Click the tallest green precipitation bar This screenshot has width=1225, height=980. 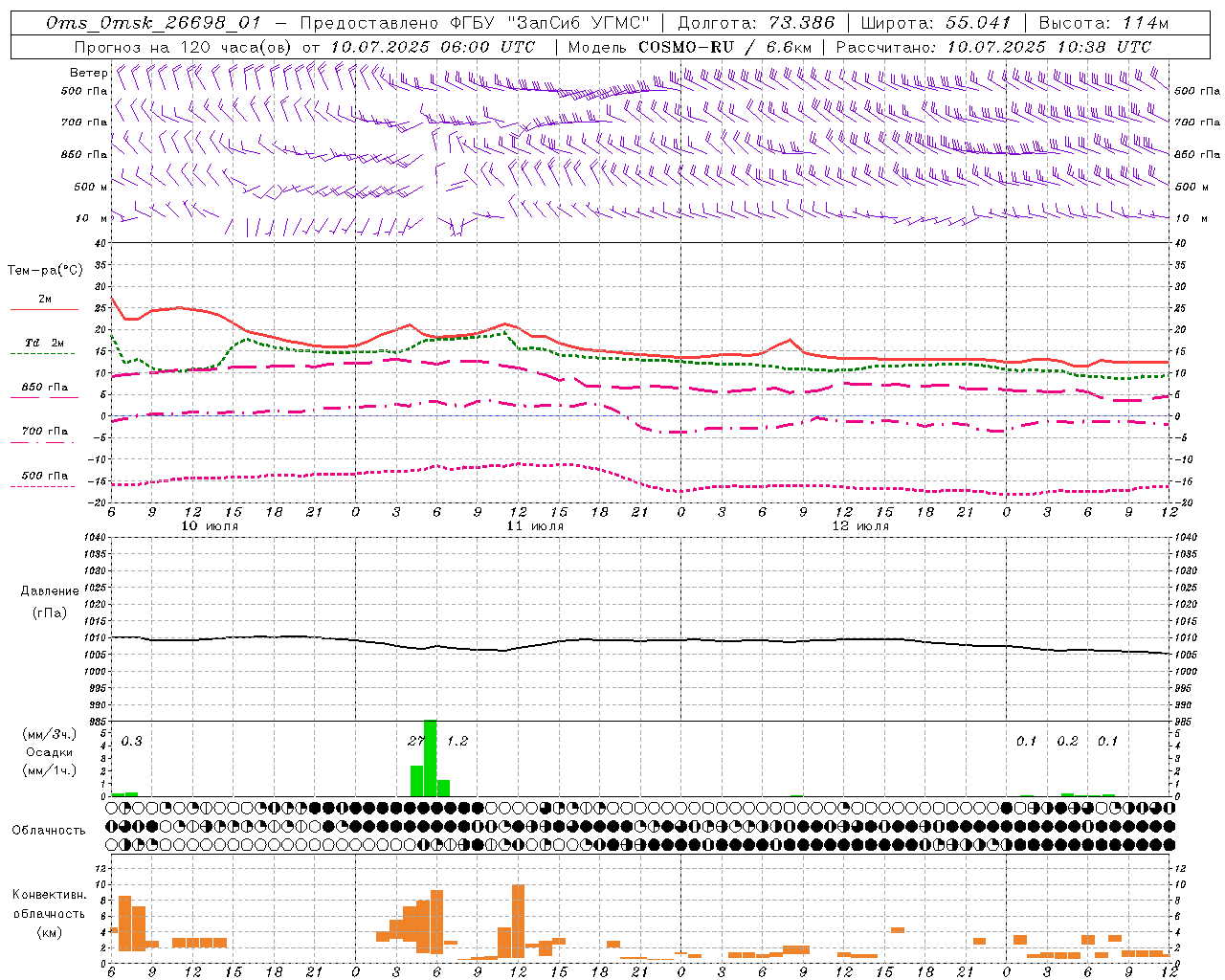point(430,758)
